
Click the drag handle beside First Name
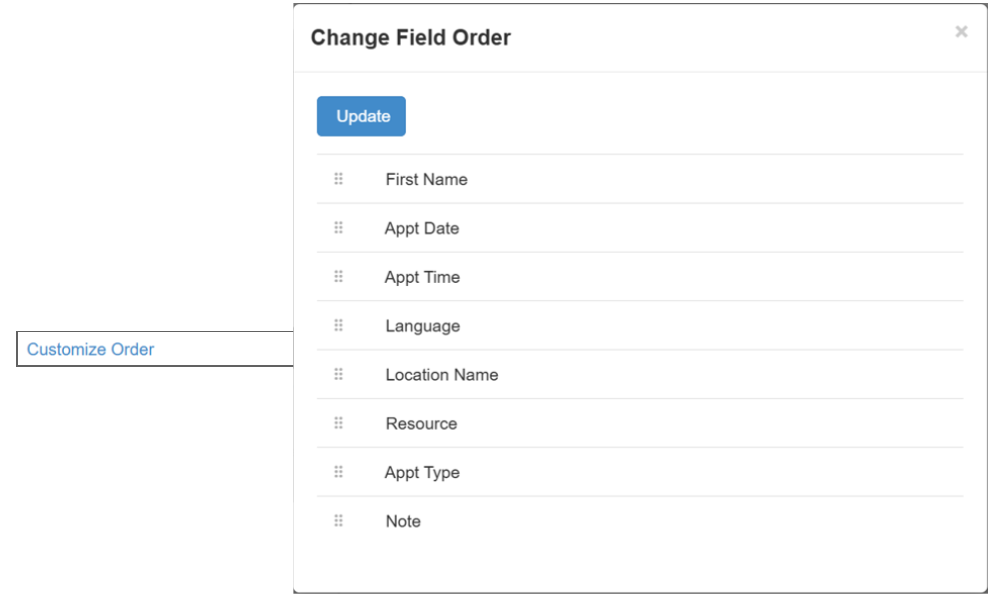point(338,179)
